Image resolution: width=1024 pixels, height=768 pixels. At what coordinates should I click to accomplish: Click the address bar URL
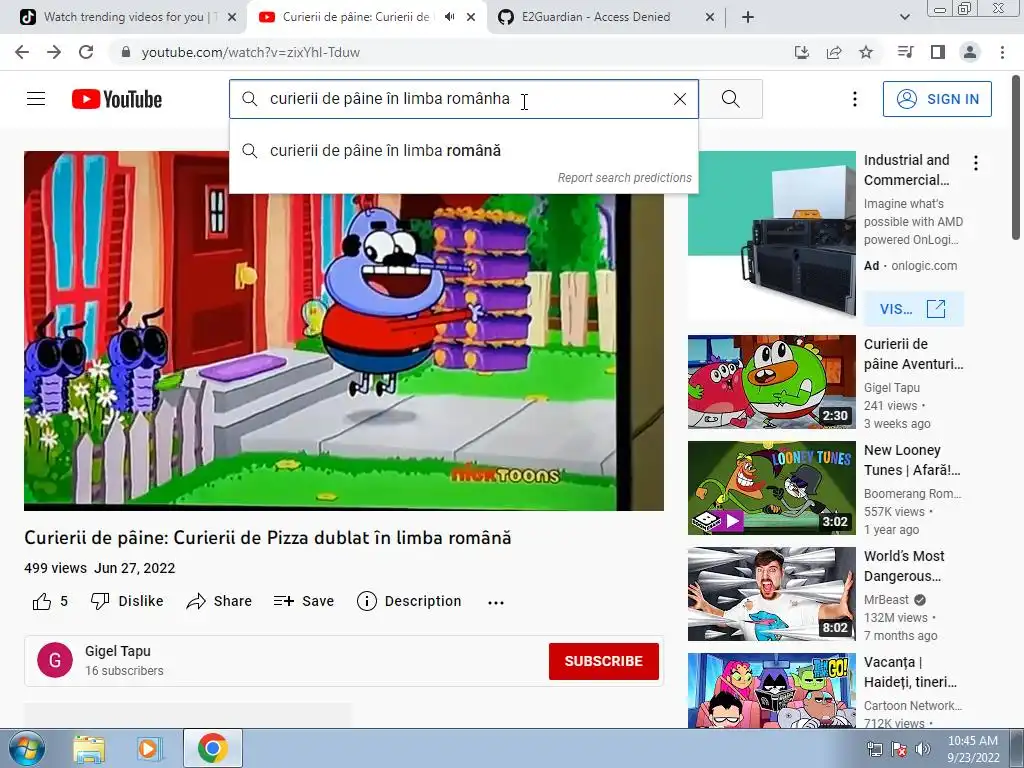point(251,52)
